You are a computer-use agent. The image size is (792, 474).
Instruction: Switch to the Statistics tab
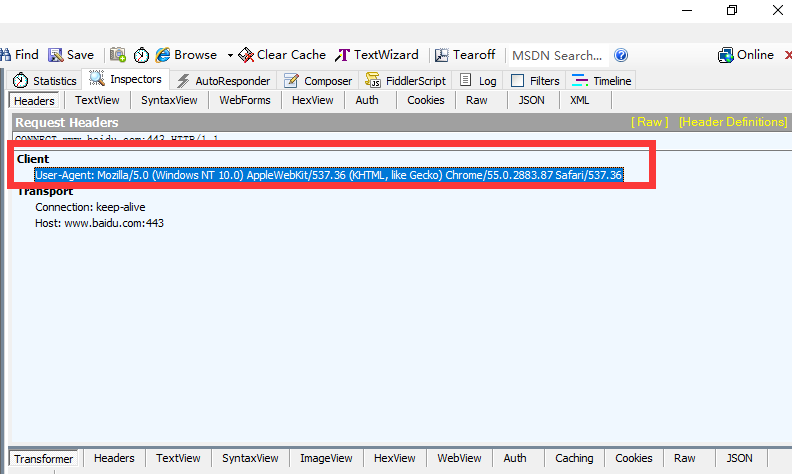(x=45, y=81)
